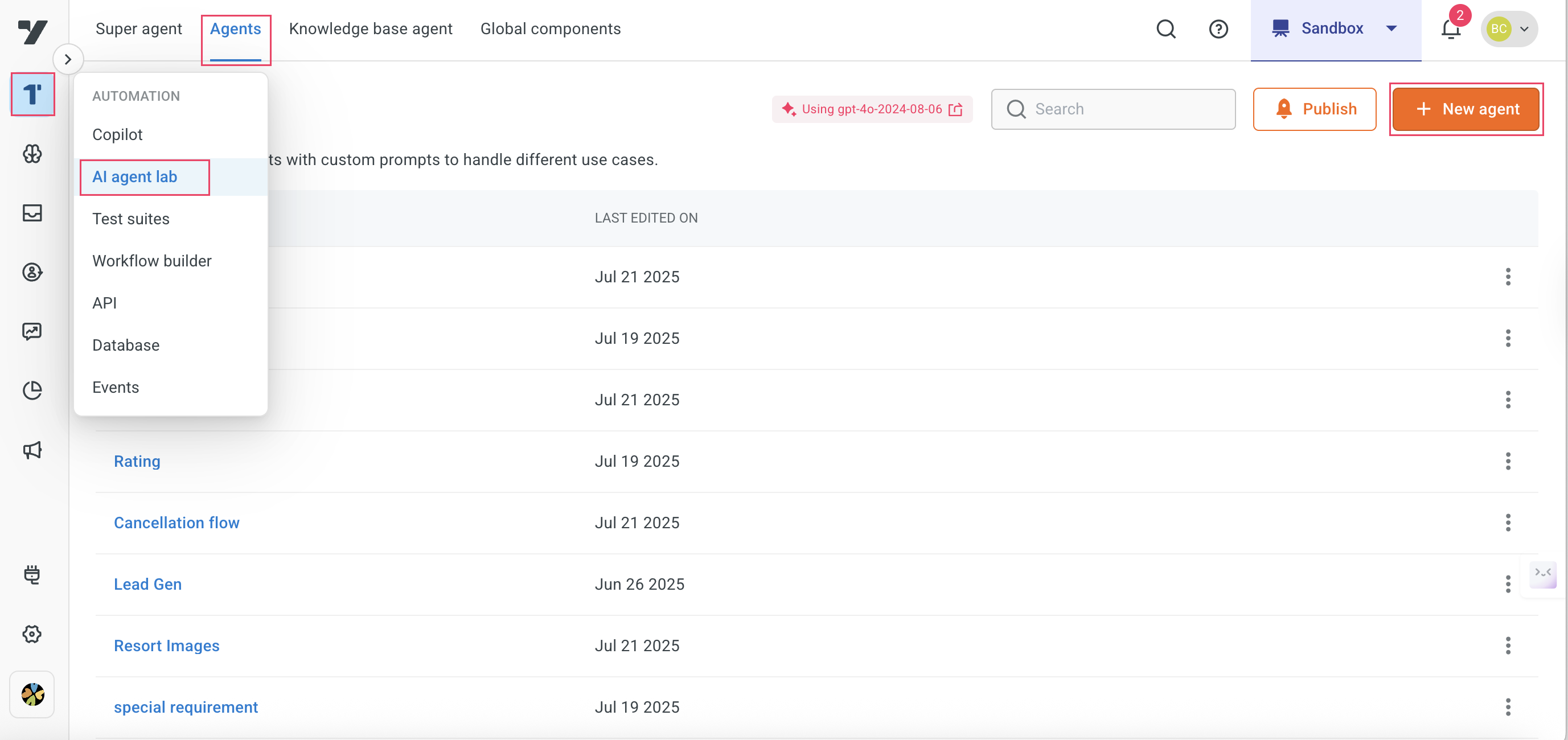The image size is (1568, 740).
Task: Open the settings gear icon in sidebar
Action: click(32, 634)
